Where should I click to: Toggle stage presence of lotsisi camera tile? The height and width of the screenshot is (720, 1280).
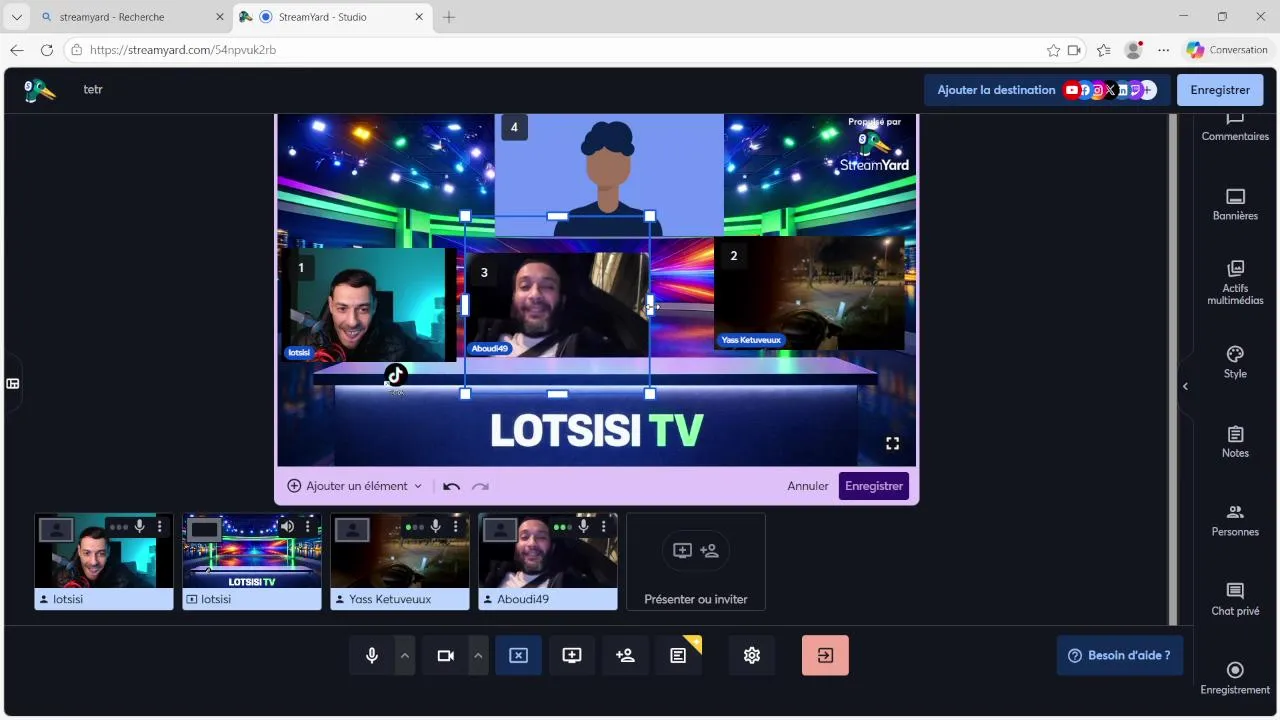57,529
